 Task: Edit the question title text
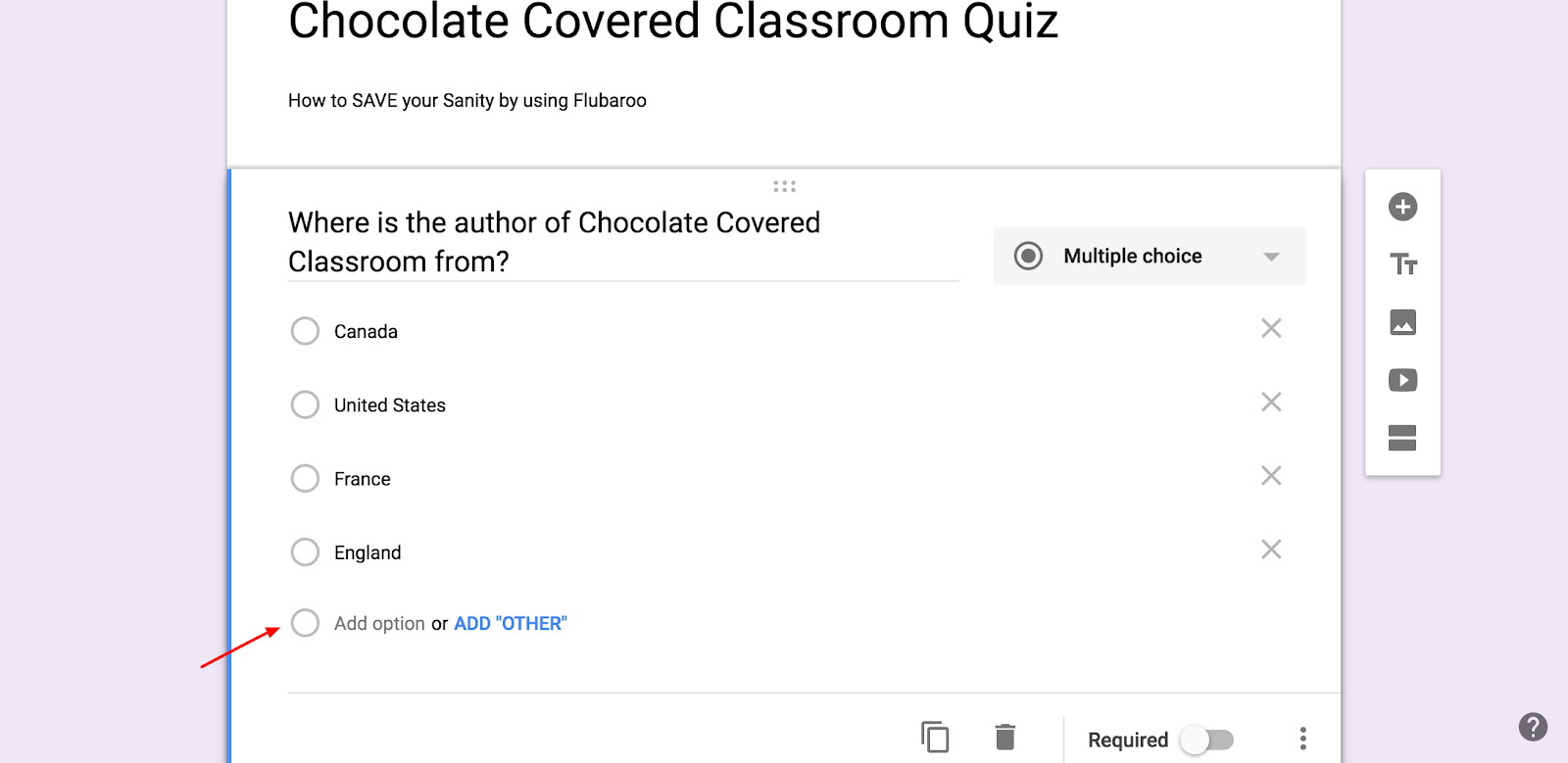pyautogui.click(x=622, y=242)
